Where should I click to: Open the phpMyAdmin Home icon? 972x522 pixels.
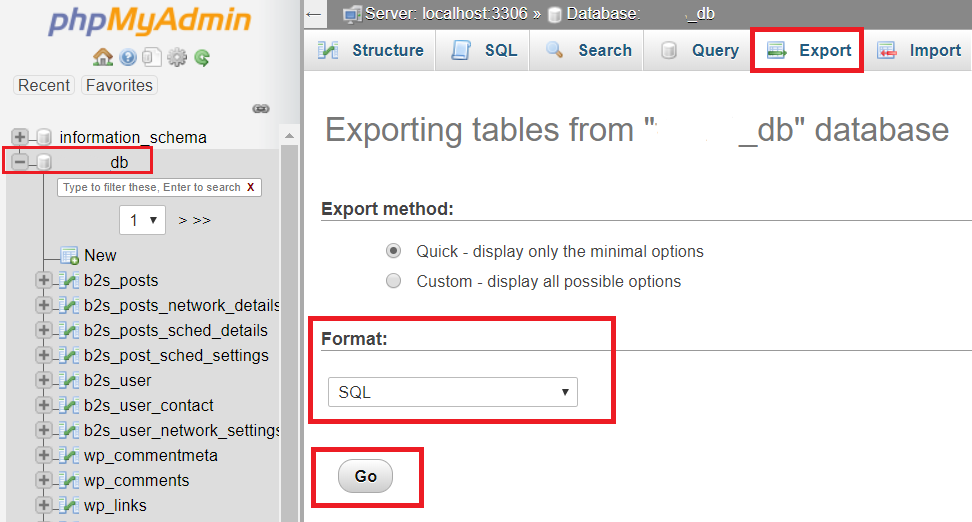[103, 58]
